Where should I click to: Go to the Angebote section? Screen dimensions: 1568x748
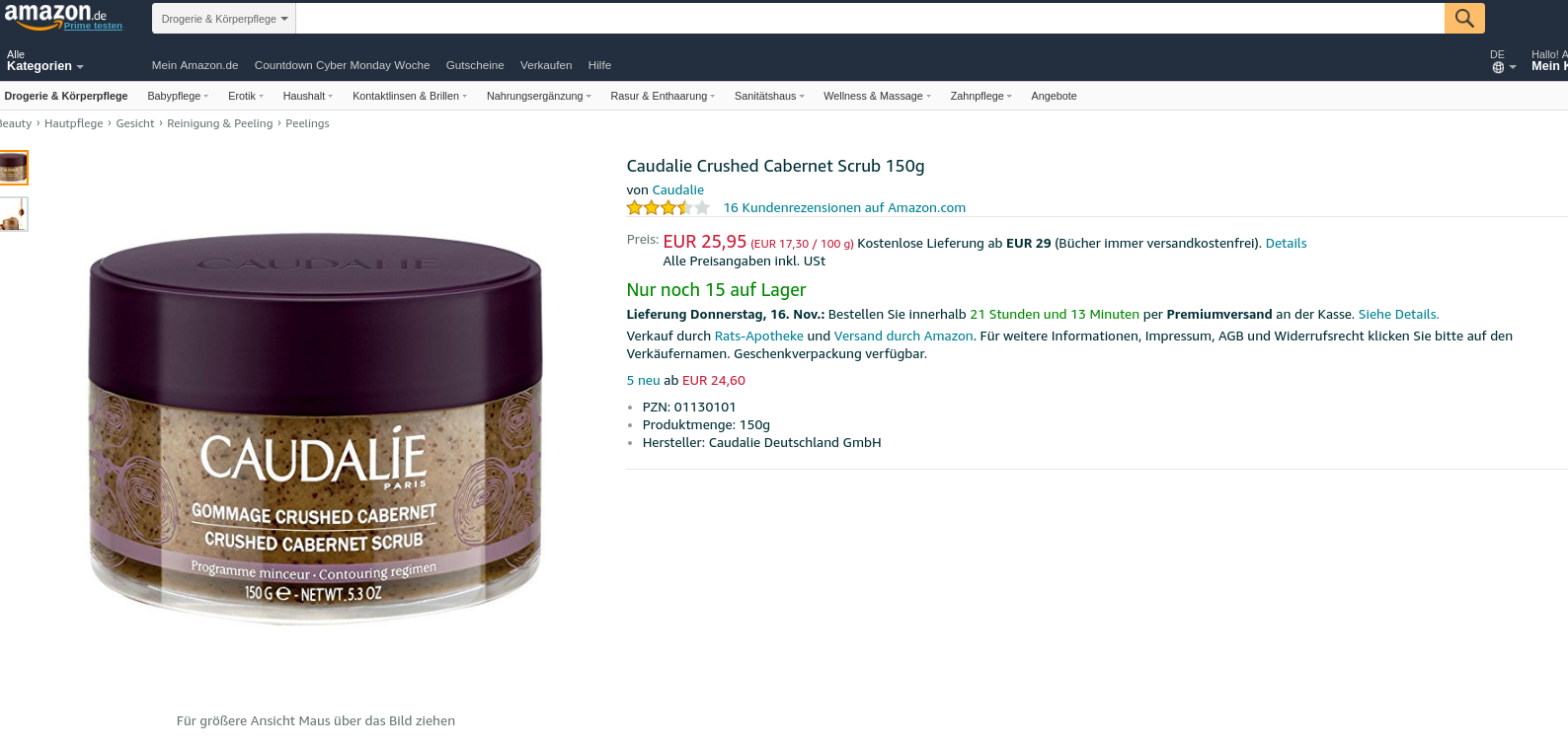[1054, 96]
